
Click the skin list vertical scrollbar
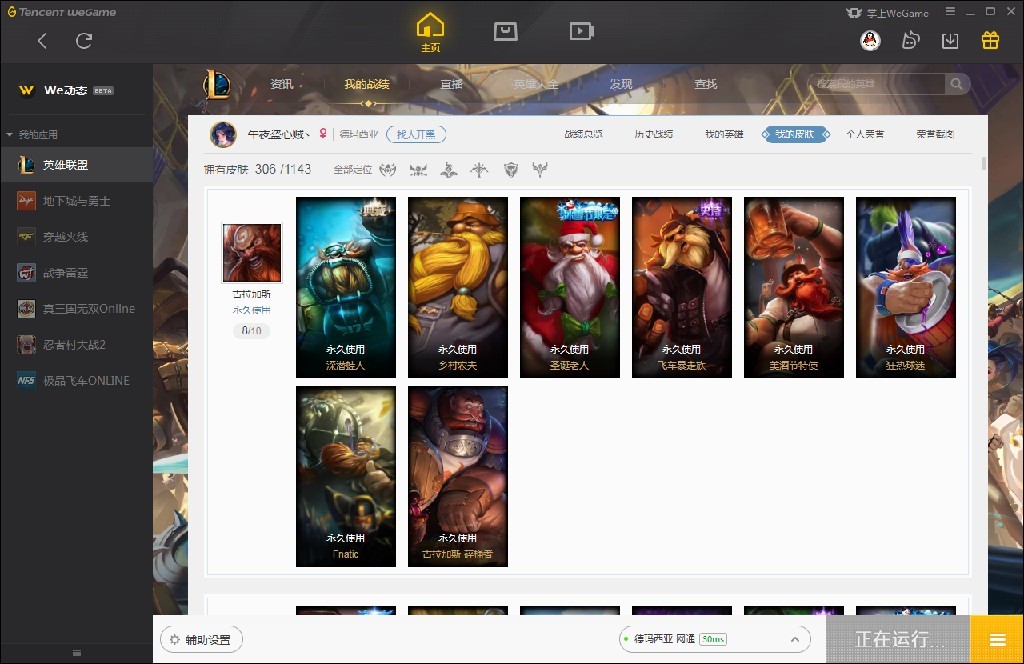pyautogui.click(x=983, y=163)
